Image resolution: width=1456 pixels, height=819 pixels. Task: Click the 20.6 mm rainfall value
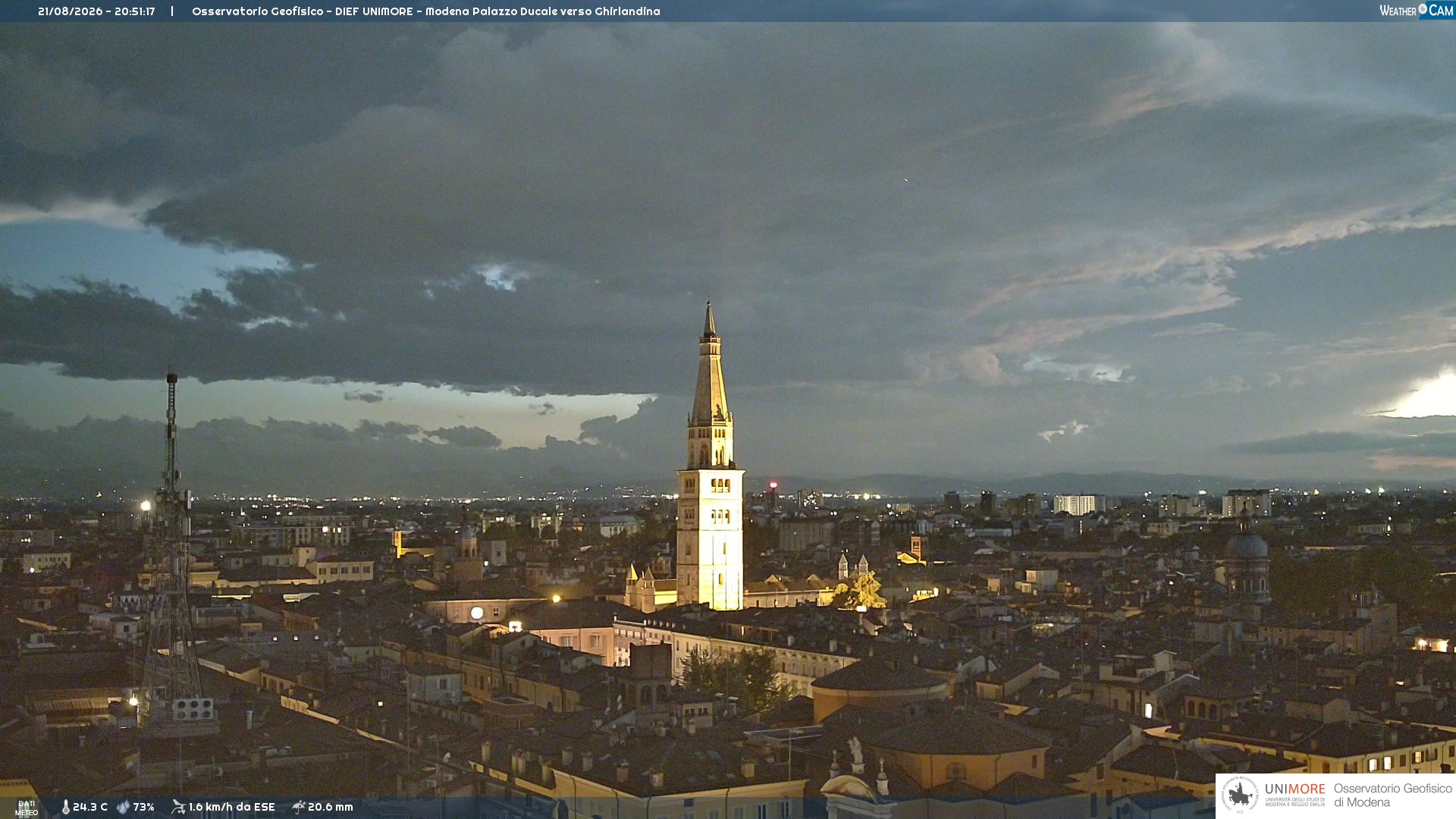coord(330,807)
